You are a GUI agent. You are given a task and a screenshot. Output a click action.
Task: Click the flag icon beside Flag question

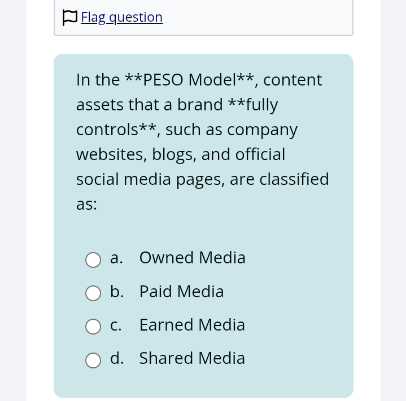point(70,18)
